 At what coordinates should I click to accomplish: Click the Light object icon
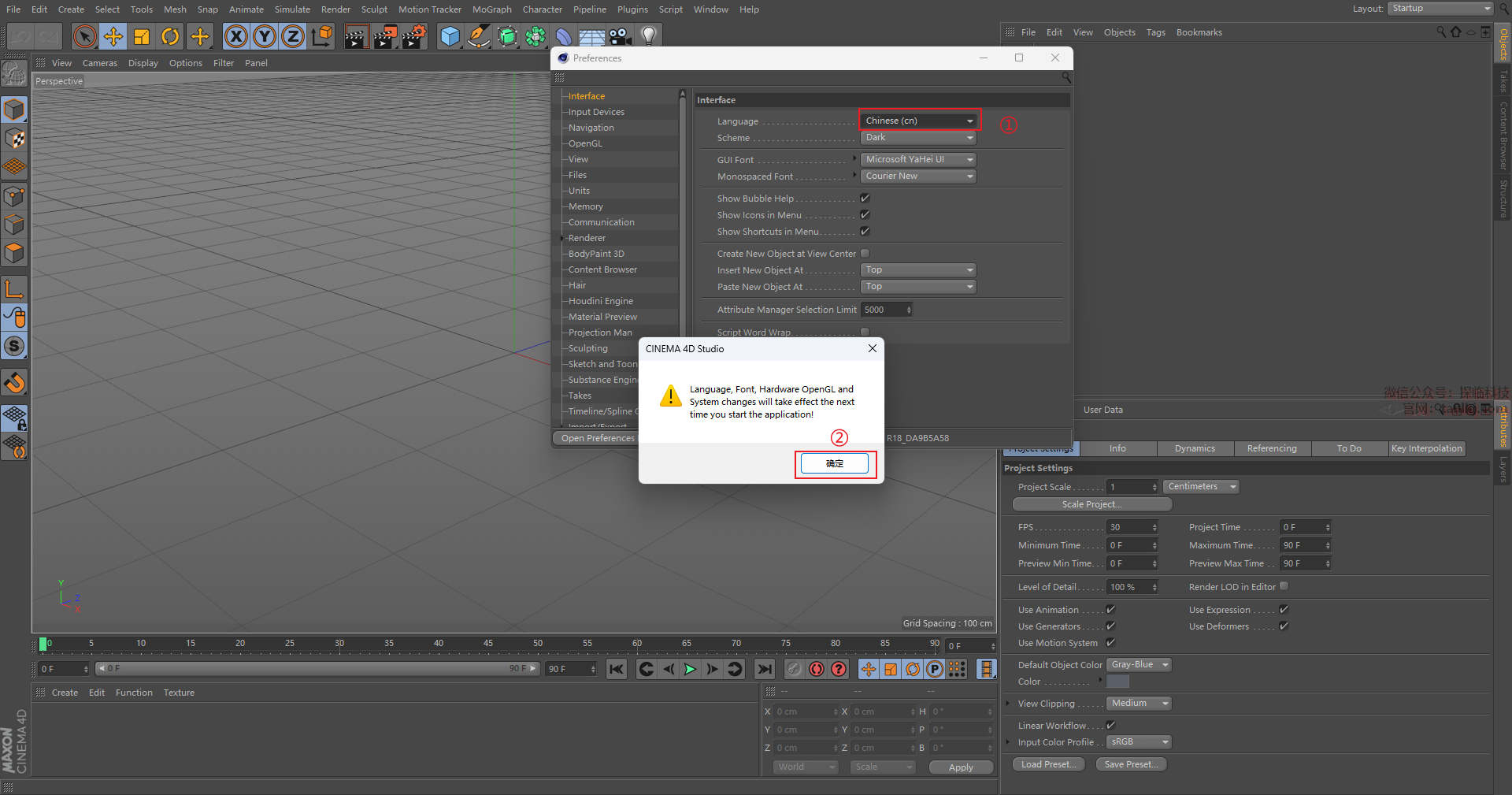tap(648, 36)
